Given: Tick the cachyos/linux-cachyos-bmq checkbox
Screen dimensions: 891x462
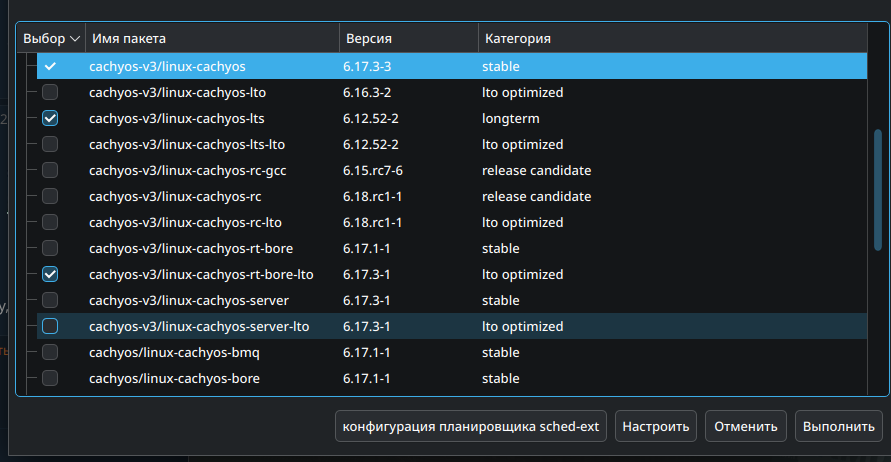Looking at the screenshot, I should (50, 352).
